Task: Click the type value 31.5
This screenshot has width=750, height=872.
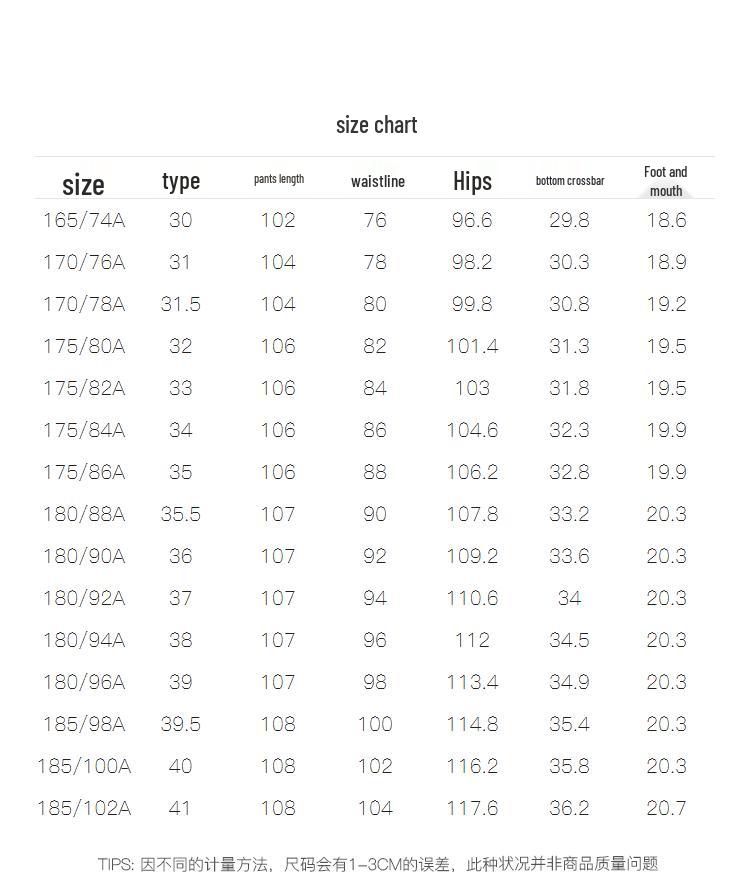Action: [x=180, y=304]
